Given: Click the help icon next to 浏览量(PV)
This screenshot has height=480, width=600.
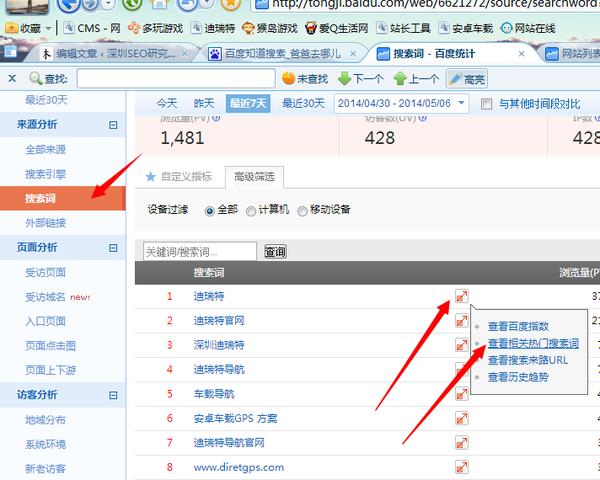Looking at the screenshot, I should (x=216, y=118).
